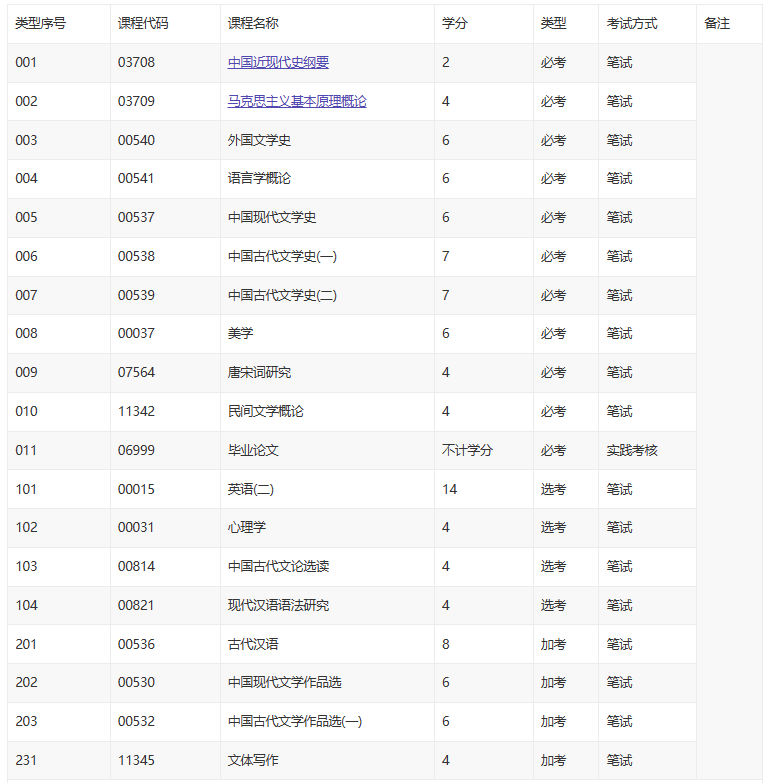Viewport: 768px width, 783px height.
Task: Select course code 00536
Action: 136,644
